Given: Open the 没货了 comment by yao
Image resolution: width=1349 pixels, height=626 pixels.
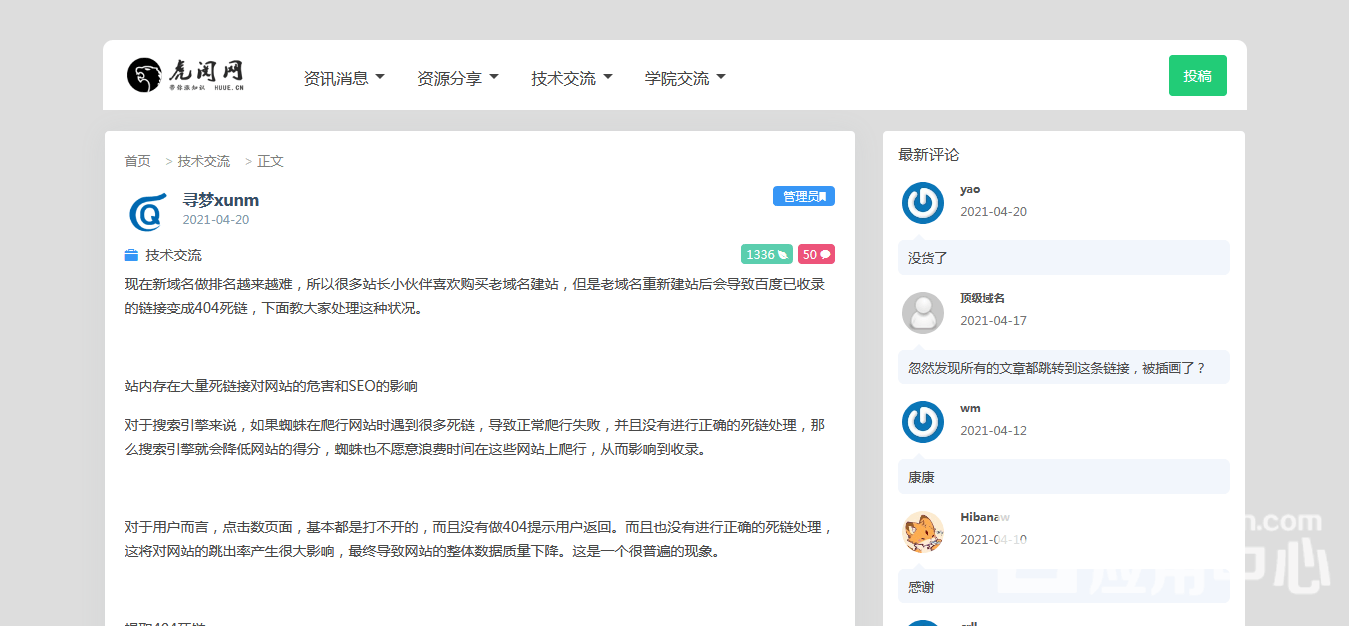Looking at the screenshot, I should point(927,258).
